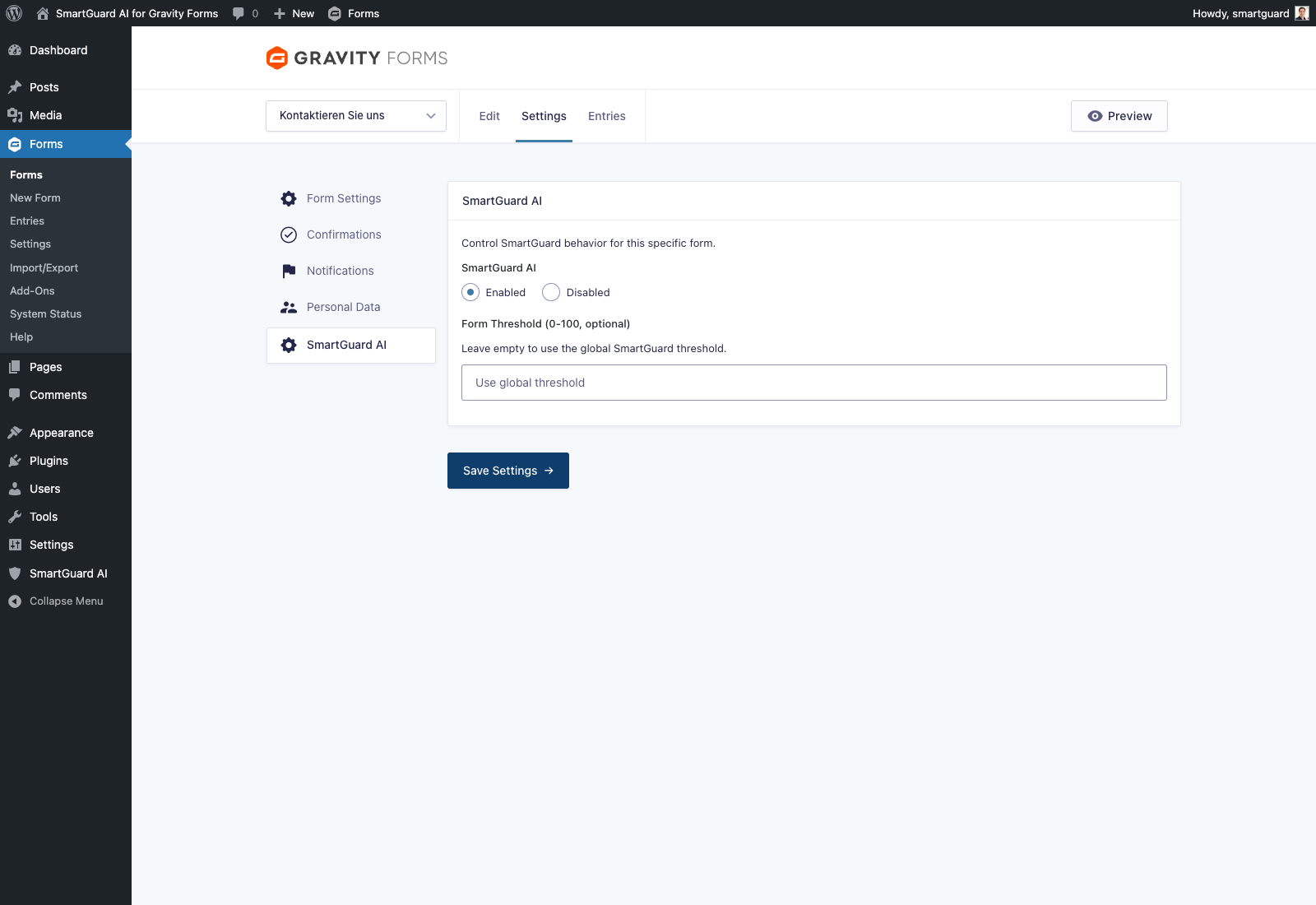The height and width of the screenshot is (905, 1316).
Task: Open the Dashboard menu label
Action: (58, 50)
